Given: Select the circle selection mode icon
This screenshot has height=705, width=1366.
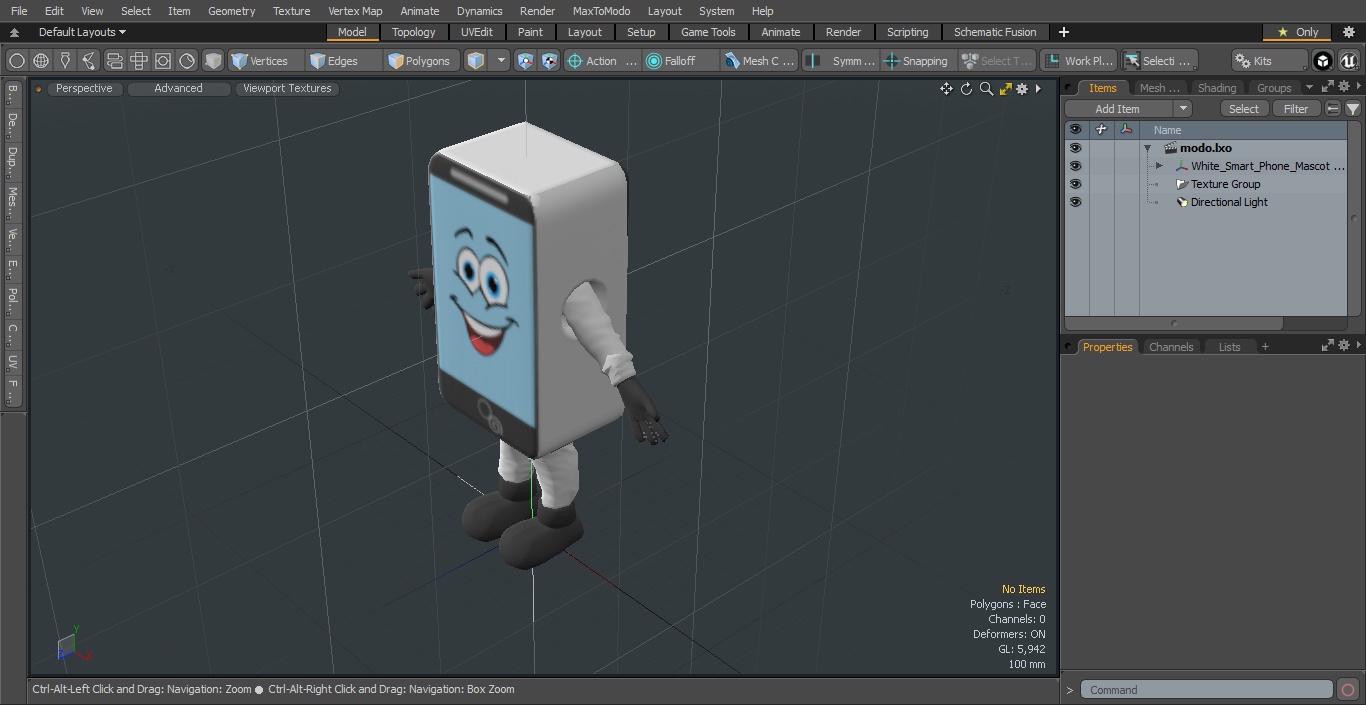Looking at the screenshot, I should click(16, 61).
